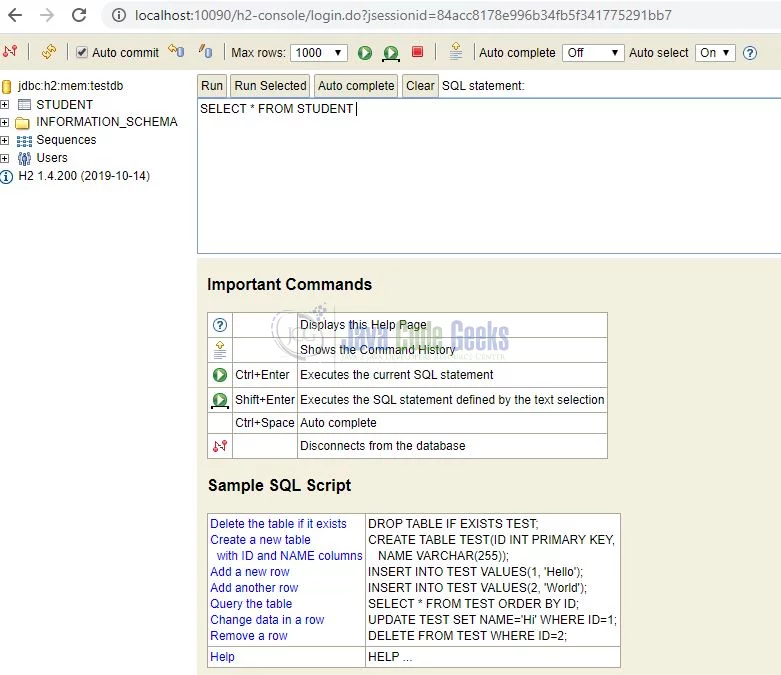Select the Users label in the tree

[x=52, y=158]
